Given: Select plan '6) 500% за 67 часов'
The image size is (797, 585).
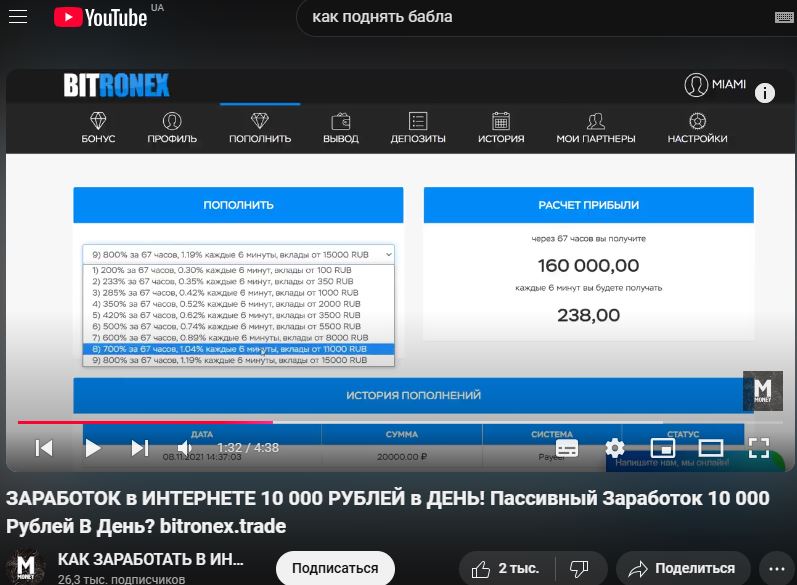Looking at the screenshot, I should point(238,326).
